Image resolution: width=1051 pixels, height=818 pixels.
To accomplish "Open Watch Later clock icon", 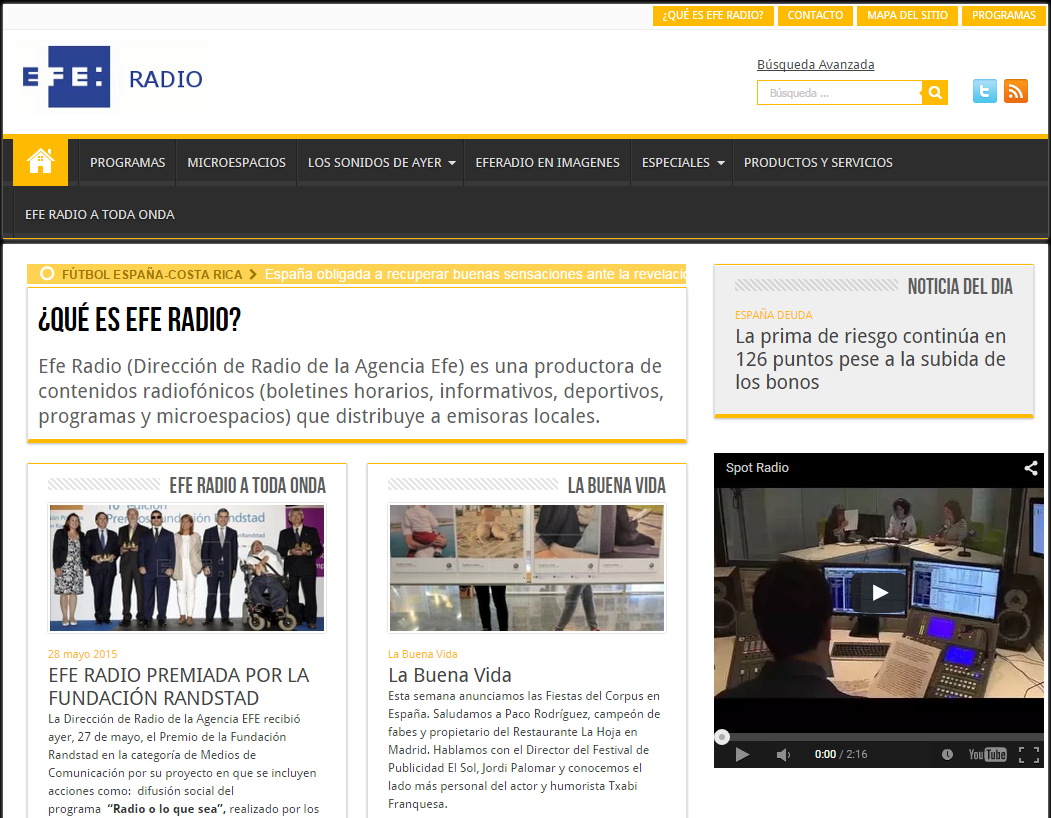I will (x=947, y=754).
